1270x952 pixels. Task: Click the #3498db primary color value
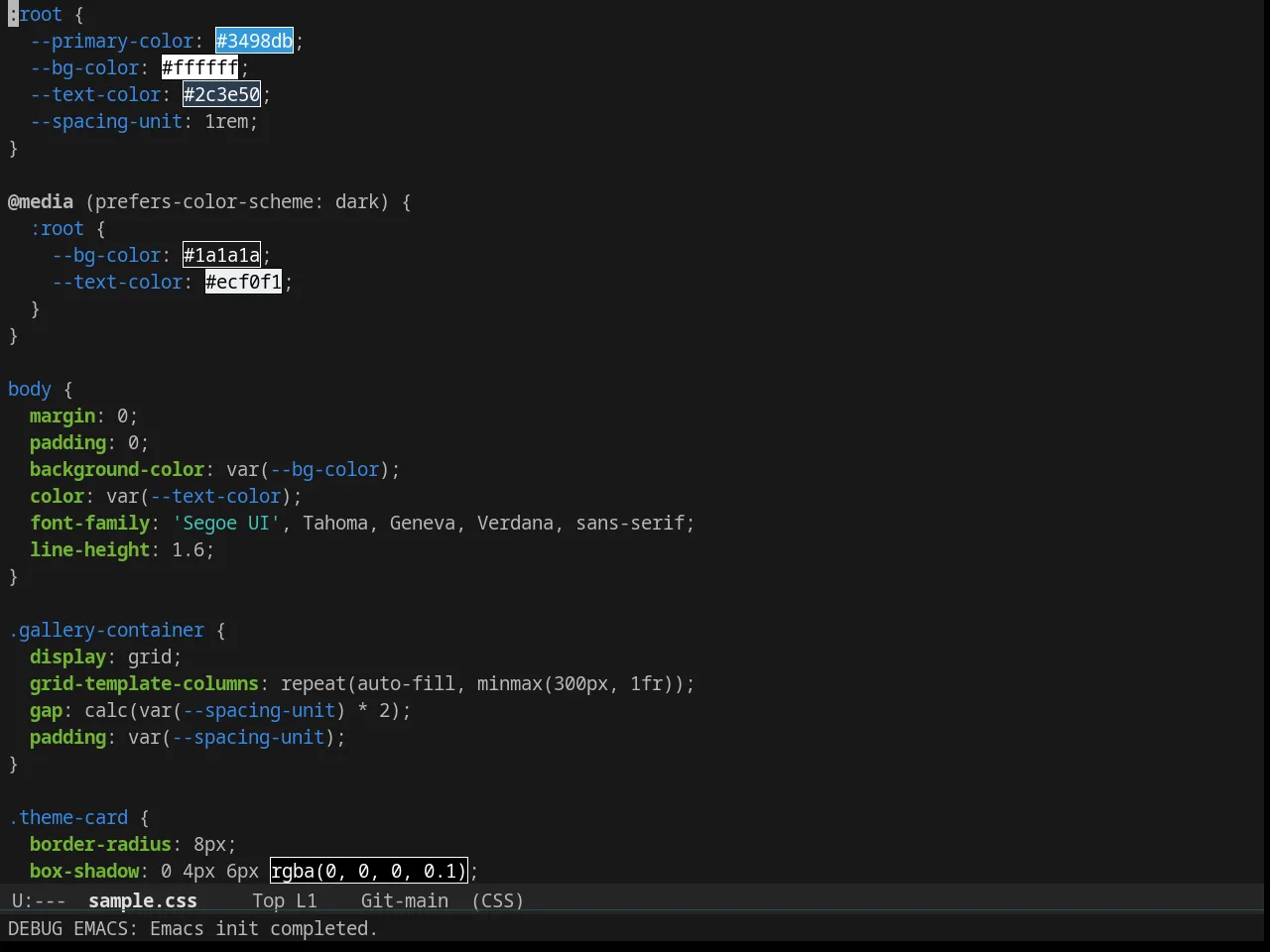click(255, 41)
